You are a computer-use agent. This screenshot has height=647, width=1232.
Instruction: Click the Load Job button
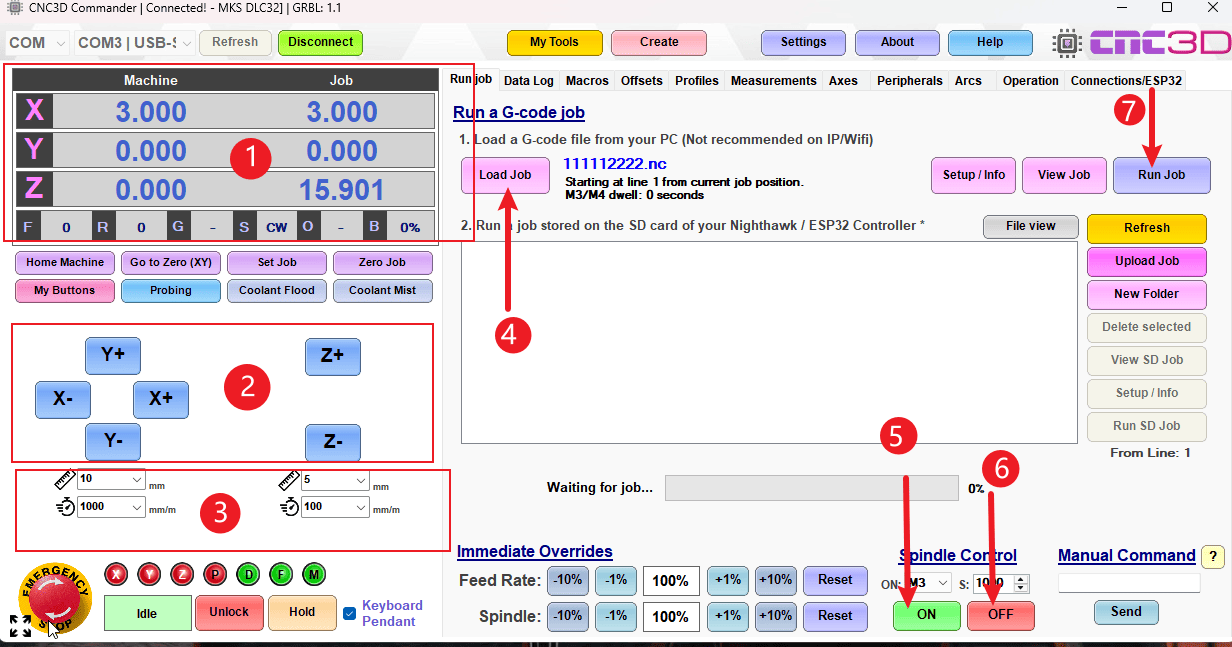[505, 175]
